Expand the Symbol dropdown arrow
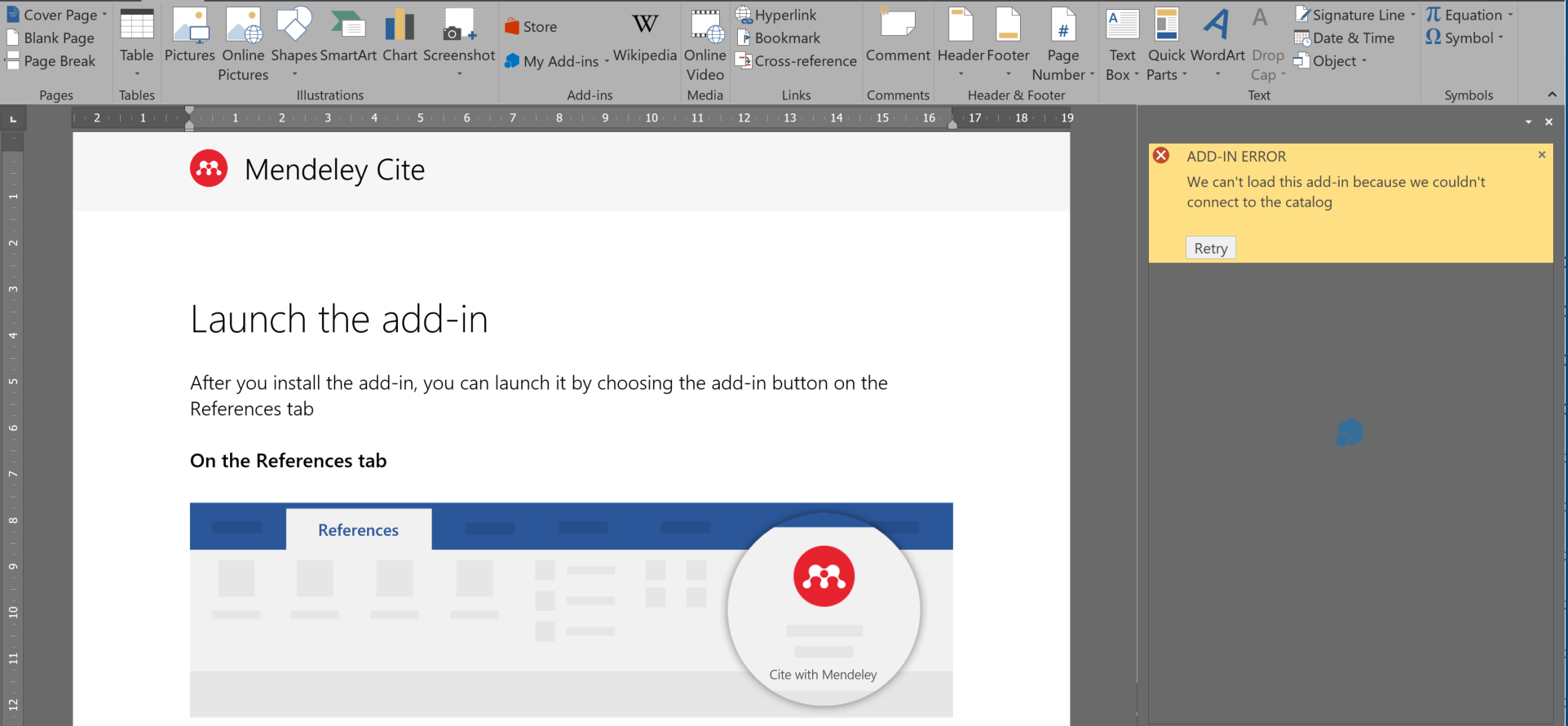The image size is (1568, 726). point(1500,38)
